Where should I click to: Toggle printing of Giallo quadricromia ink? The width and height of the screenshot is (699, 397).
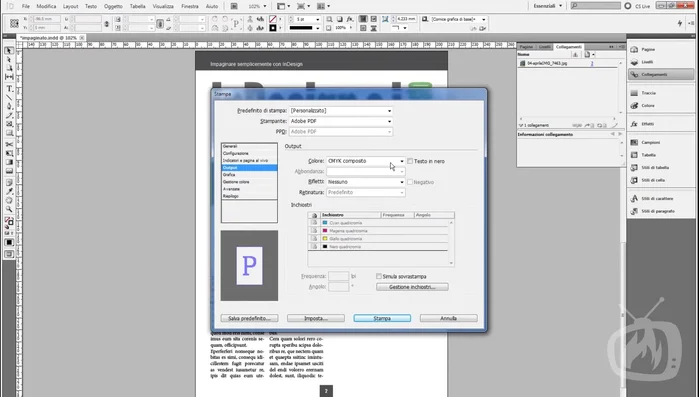[314, 239]
